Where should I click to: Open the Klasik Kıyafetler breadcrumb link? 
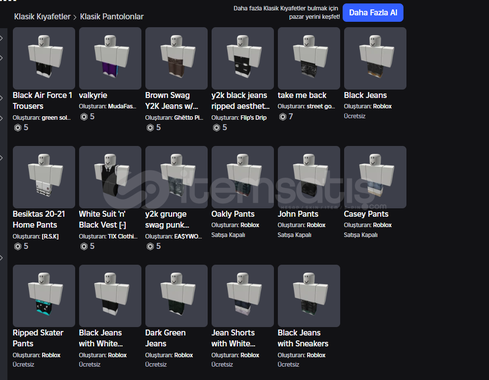[42, 17]
